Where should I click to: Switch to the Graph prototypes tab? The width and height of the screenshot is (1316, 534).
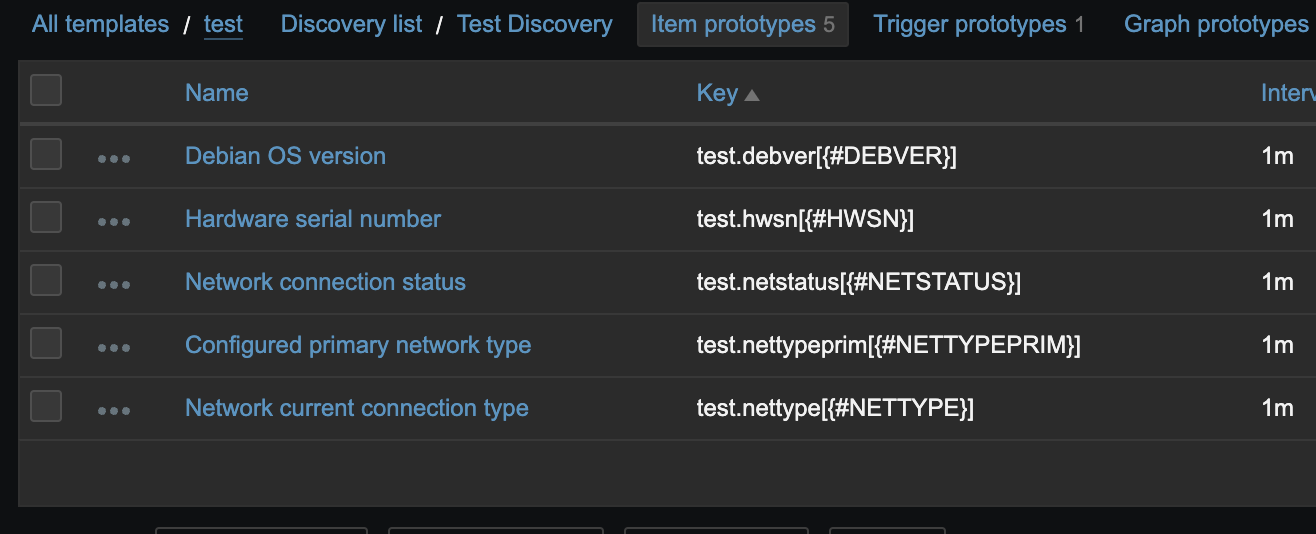[1215, 24]
